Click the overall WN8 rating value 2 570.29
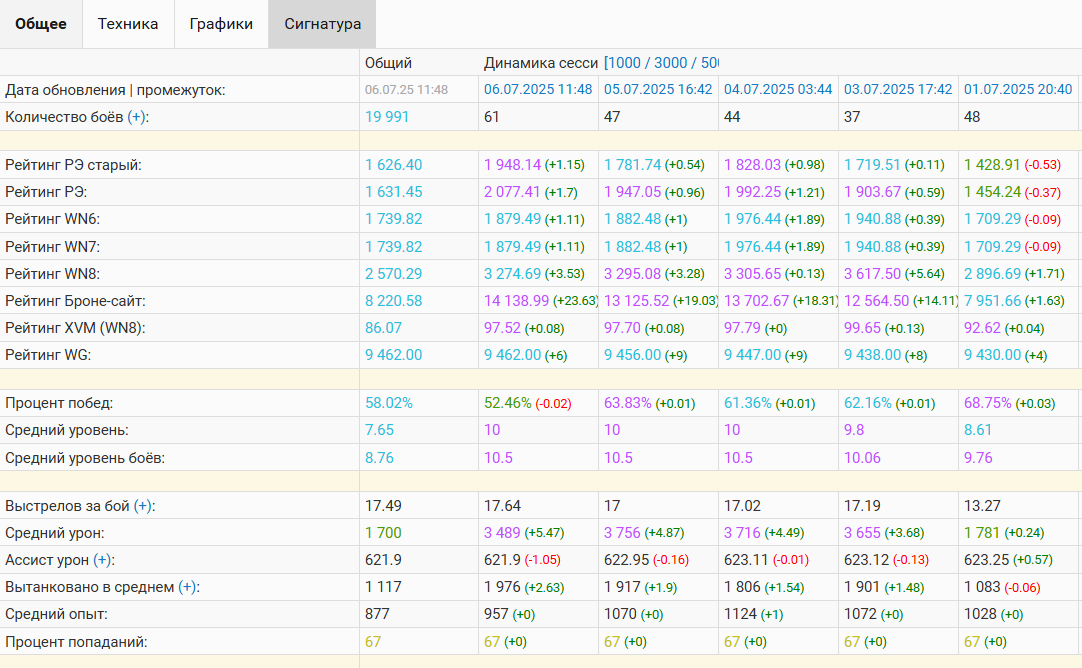 click(393, 274)
